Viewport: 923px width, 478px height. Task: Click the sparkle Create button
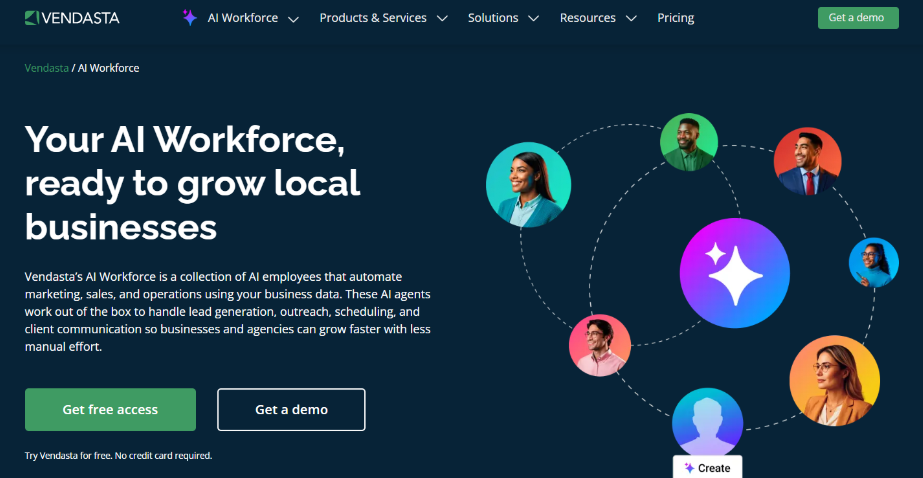pos(706,467)
